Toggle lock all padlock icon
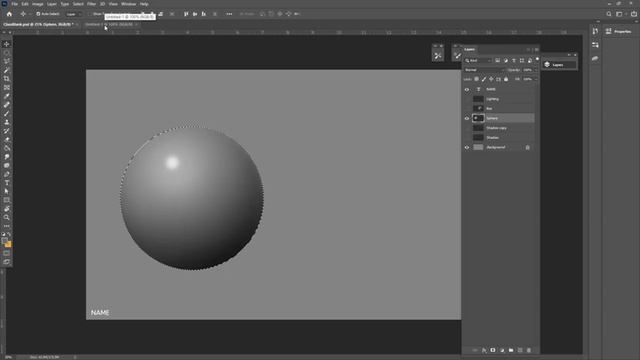This screenshot has height=360, width=640. 506,79
